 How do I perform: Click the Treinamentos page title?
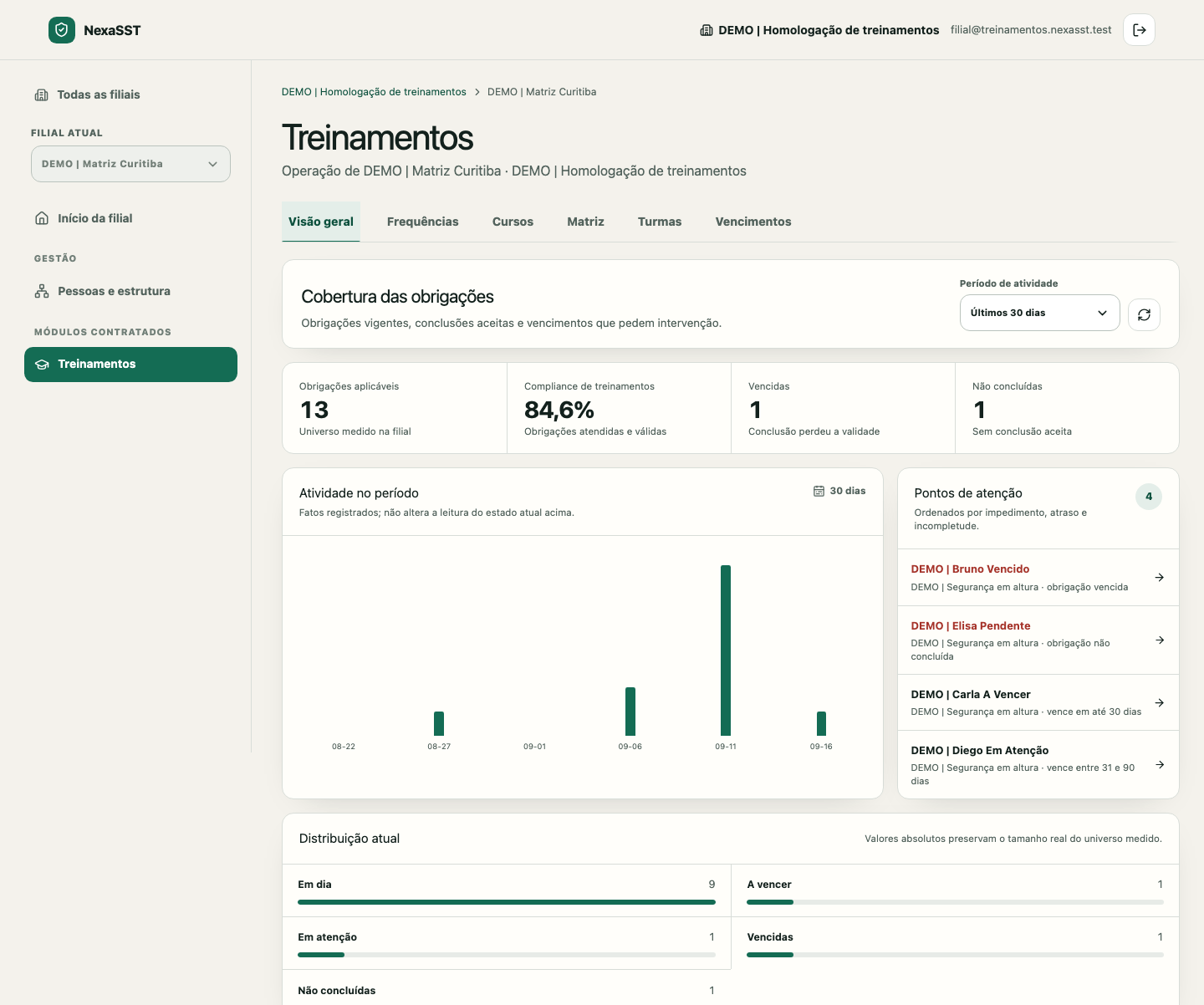pyautogui.click(x=378, y=138)
